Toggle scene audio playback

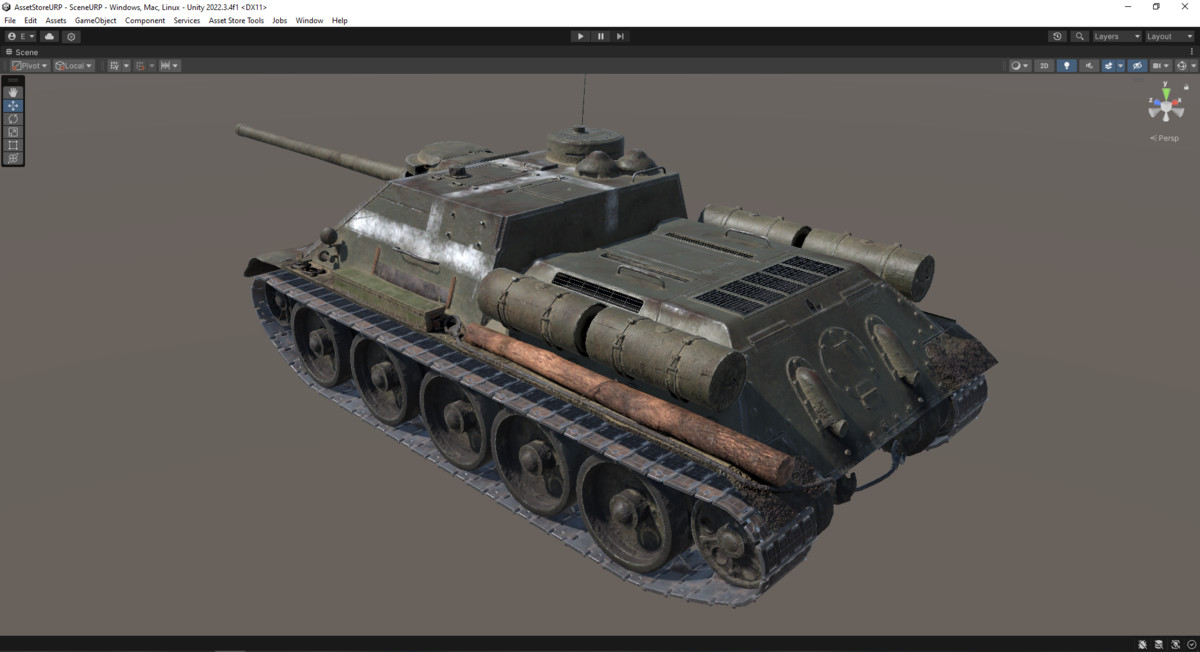(x=1089, y=66)
